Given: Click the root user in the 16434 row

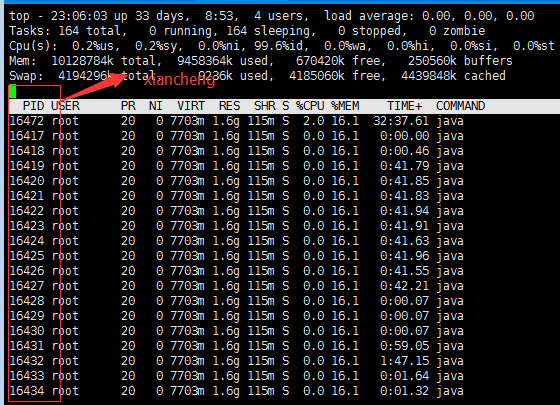Looking at the screenshot, I should pyautogui.click(x=65, y=391).
